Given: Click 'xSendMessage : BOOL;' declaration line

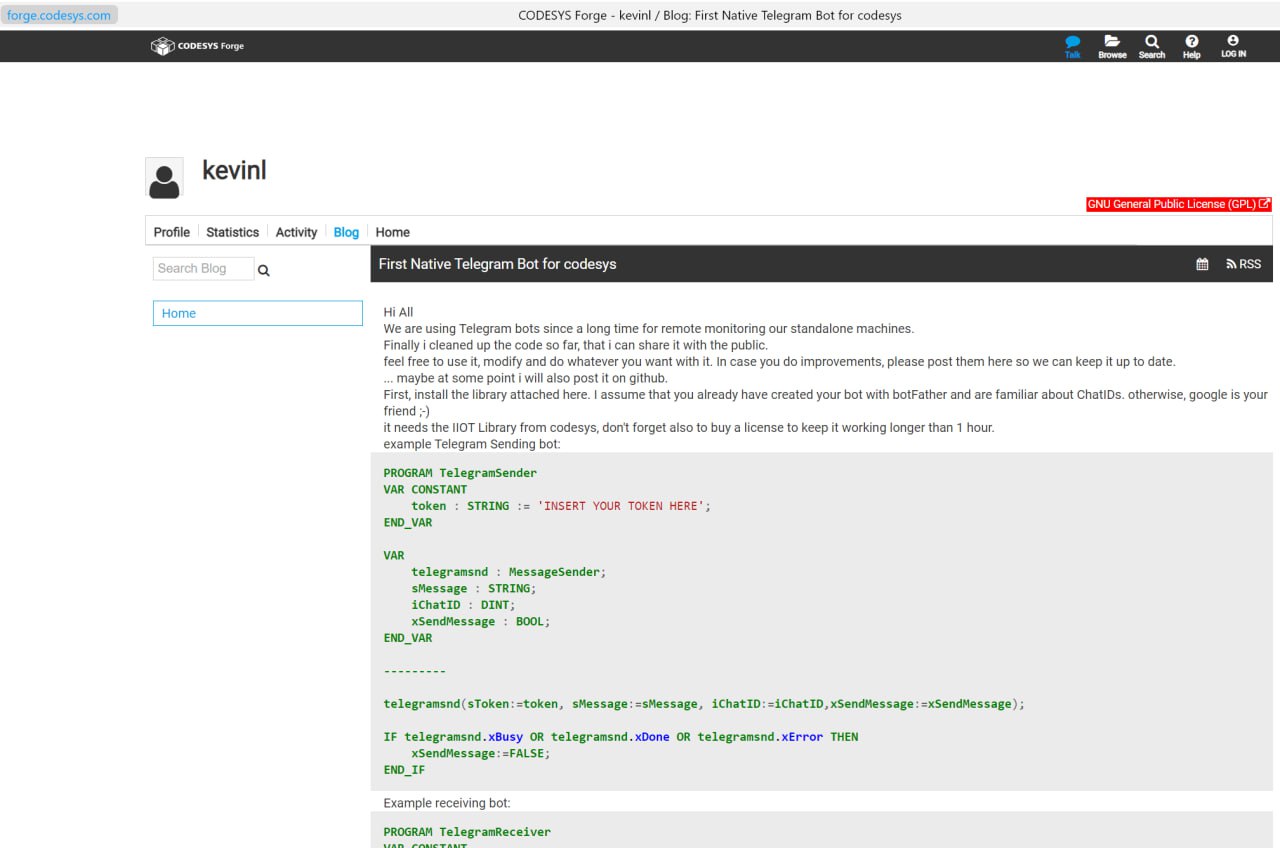Looking at the screenshot, I should (481, 621).
